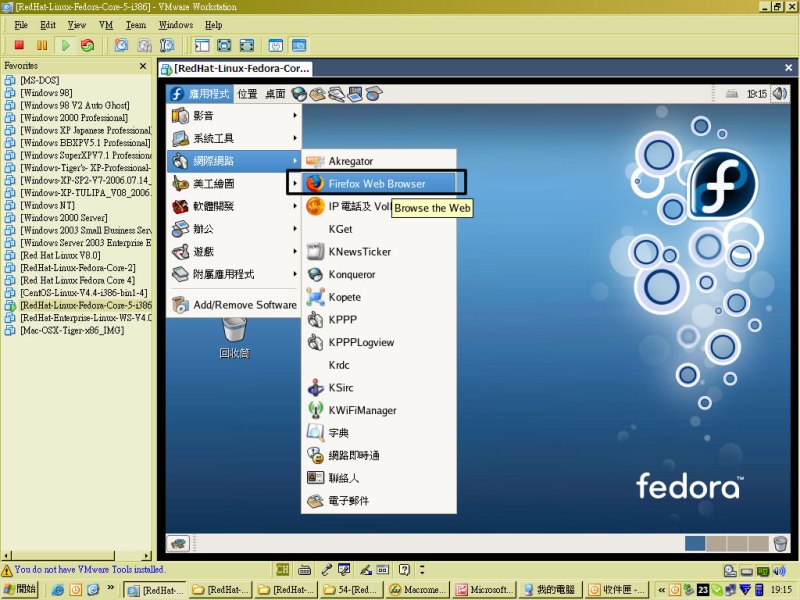800x600 pixels.
Task: Select KGet in the Internet submenu
Action: [x=379, y=229]
